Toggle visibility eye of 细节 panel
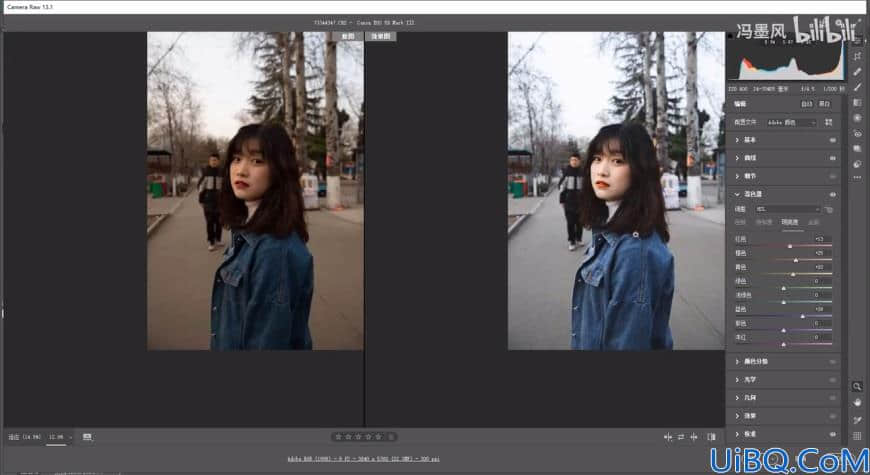 point(832,176)
